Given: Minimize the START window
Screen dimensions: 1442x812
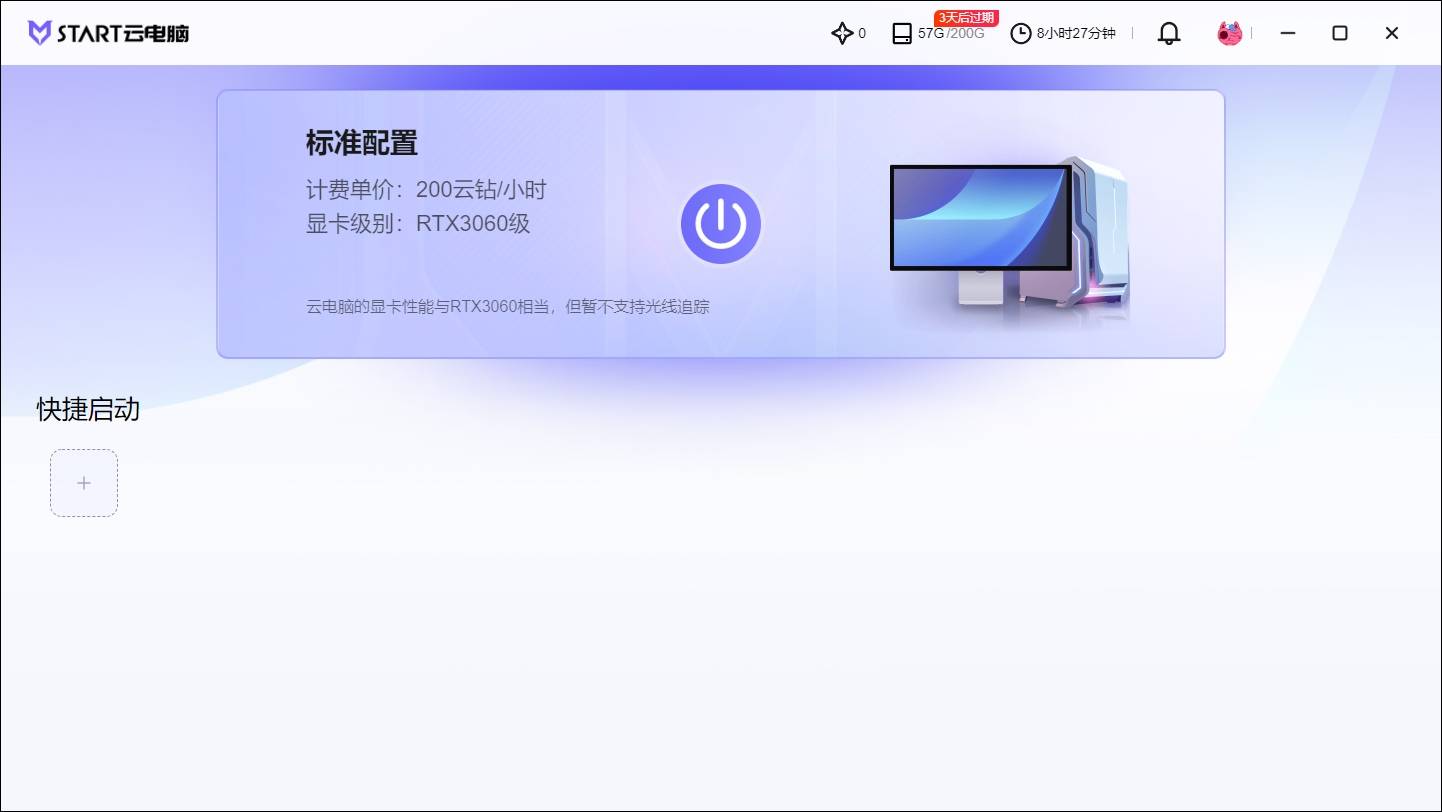Looking at the screenshot, I should pos(1288,33).
